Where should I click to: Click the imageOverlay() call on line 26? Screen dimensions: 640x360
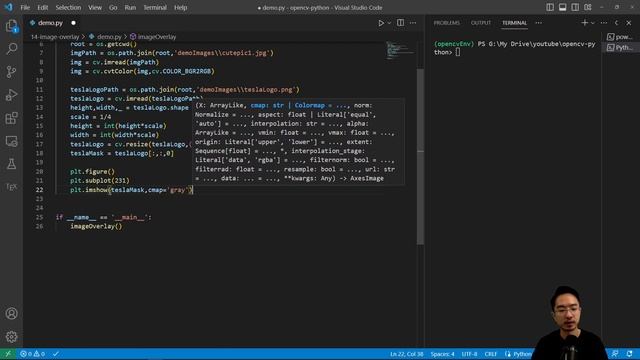(x=96, y=226)
